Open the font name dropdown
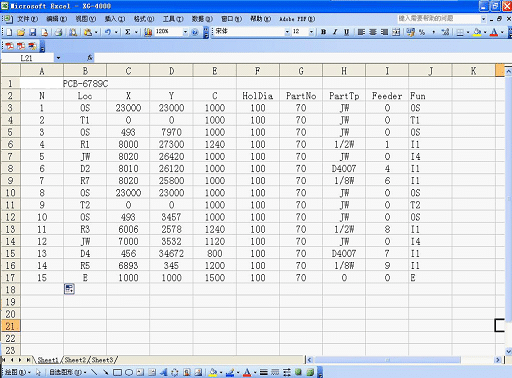Viewport: 512px width, 378px height. pos(287,32)
